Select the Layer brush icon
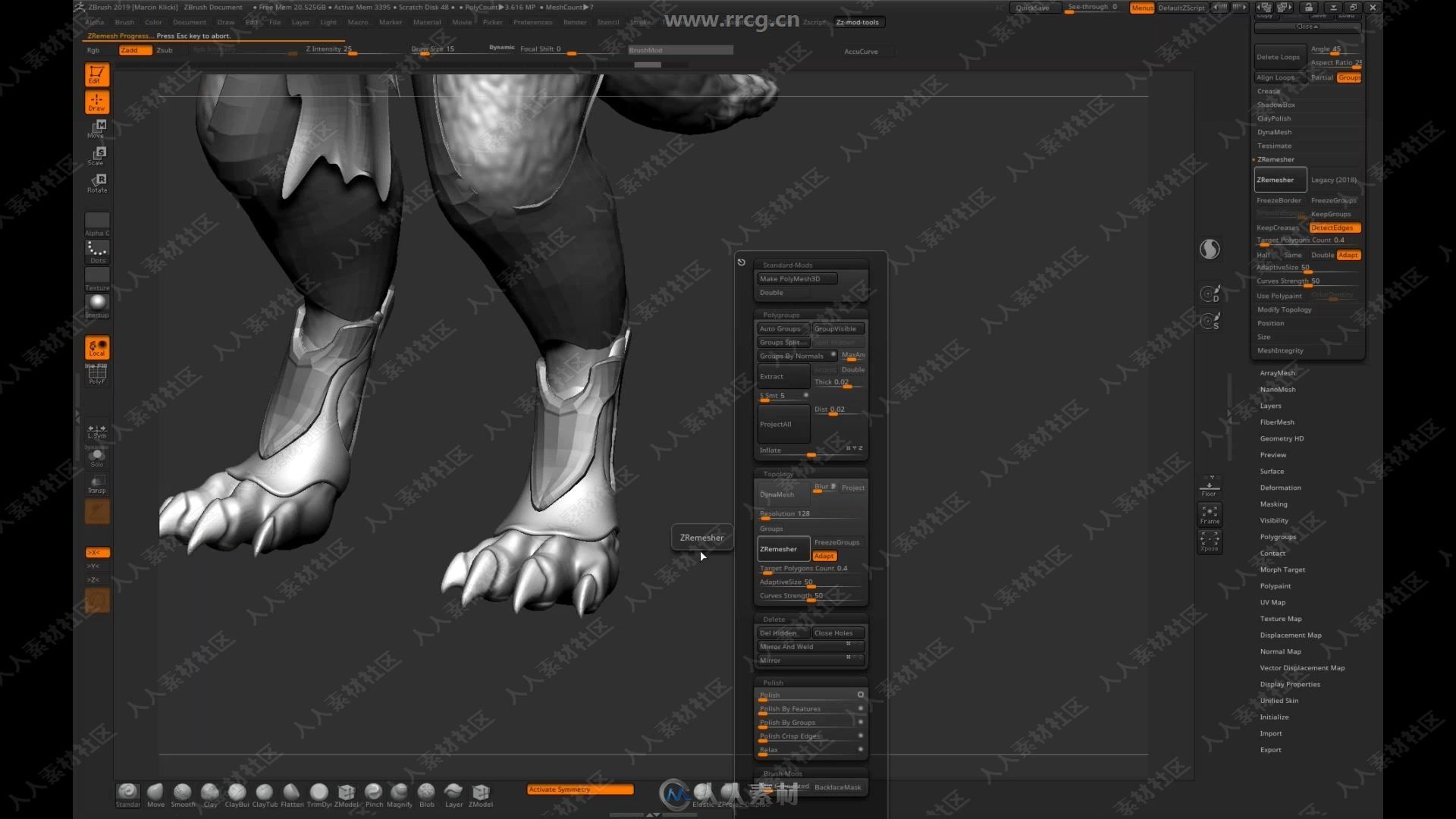Viewport: 1456px width, 819px height. coord(454,795)
